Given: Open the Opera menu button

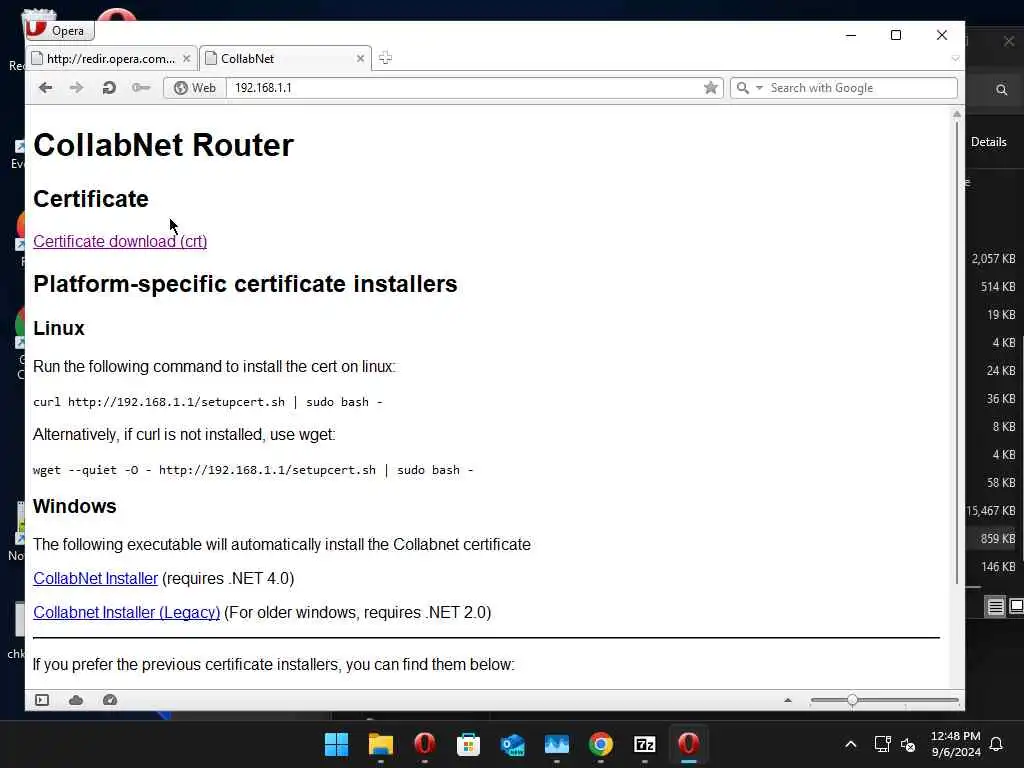Looking at the screenshot, I should (x=59, y=30).
